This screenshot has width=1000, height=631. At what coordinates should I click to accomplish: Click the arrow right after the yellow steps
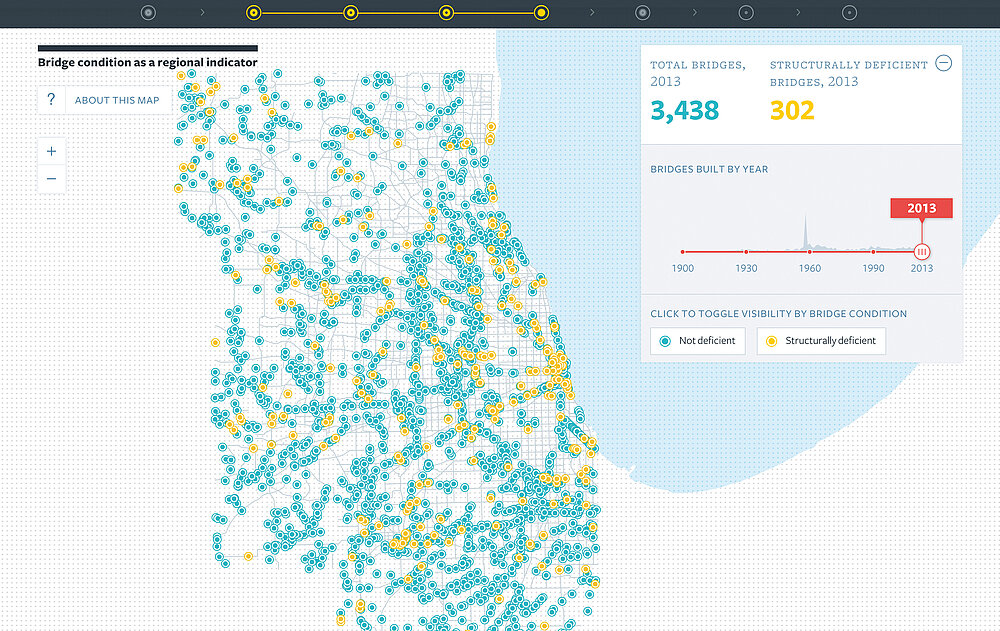point(592,13)
